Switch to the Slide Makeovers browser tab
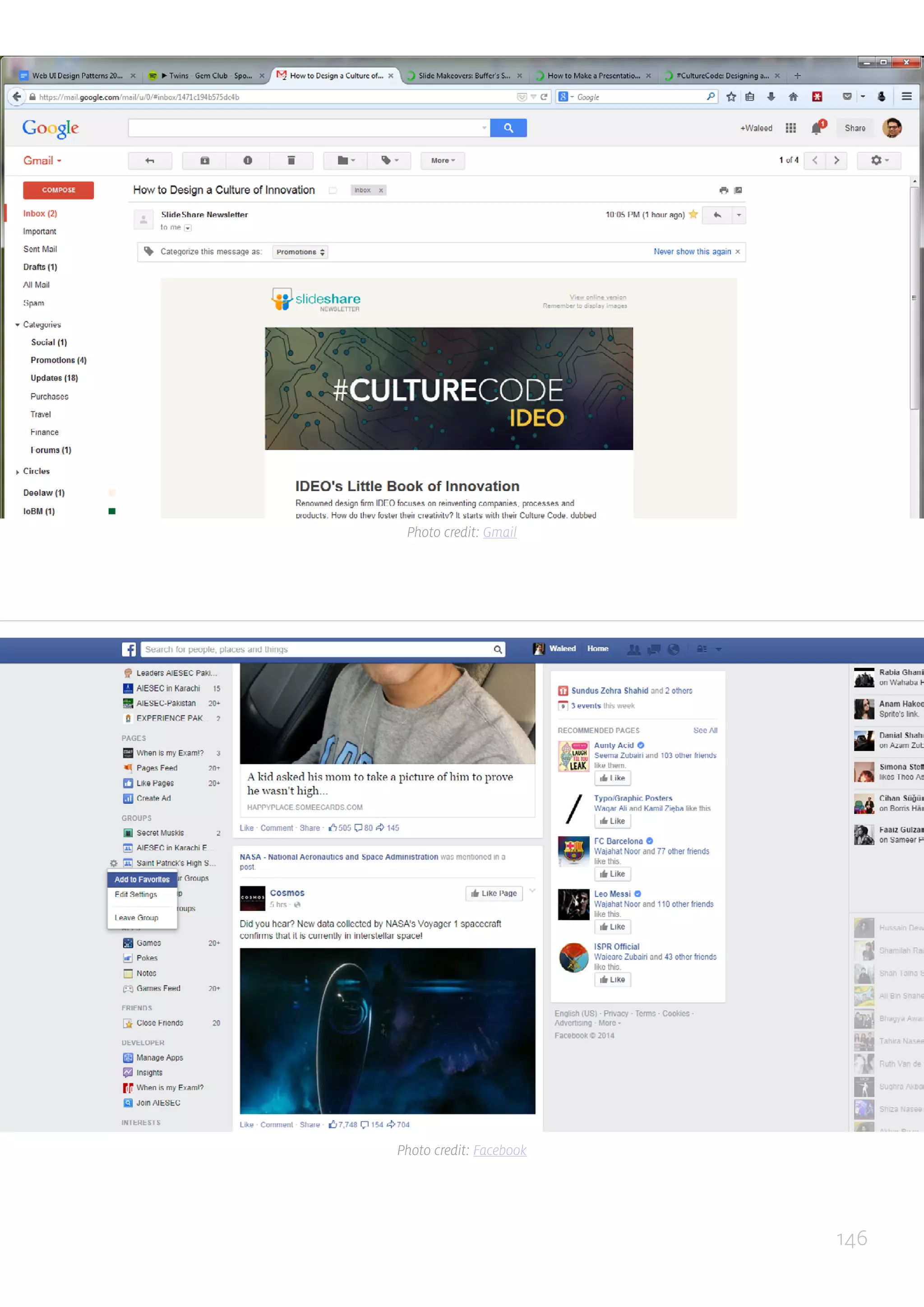924x1307 pixels. [463, 76]
